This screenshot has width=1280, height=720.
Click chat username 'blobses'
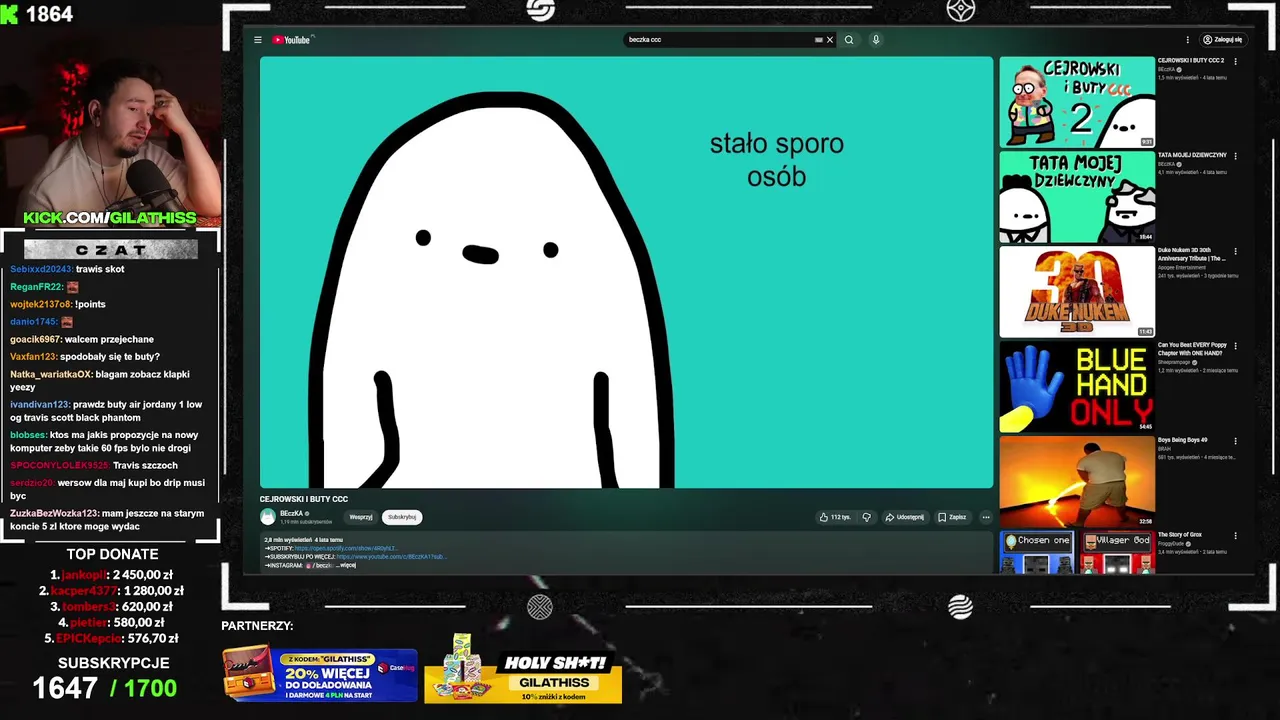pos(28,435)
